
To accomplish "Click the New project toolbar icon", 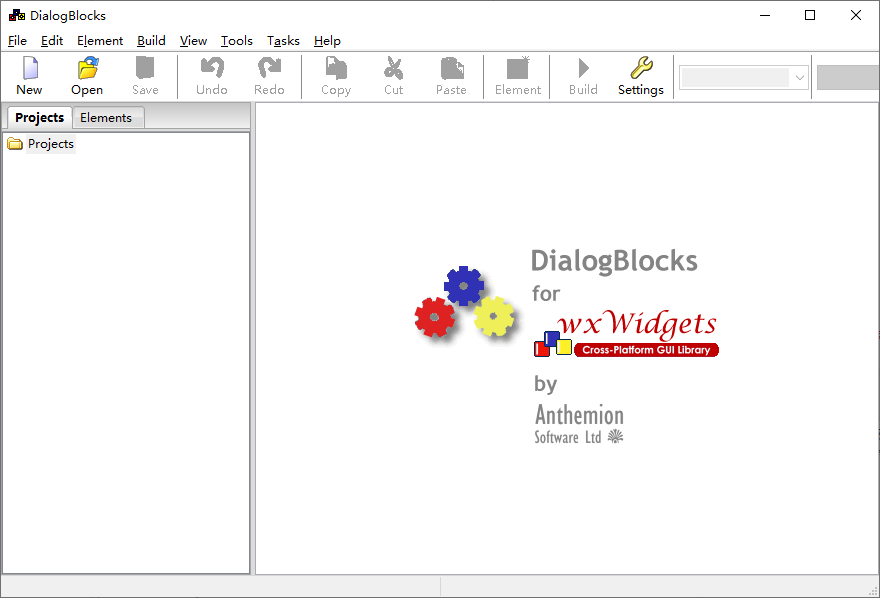I will pos(30,68).
